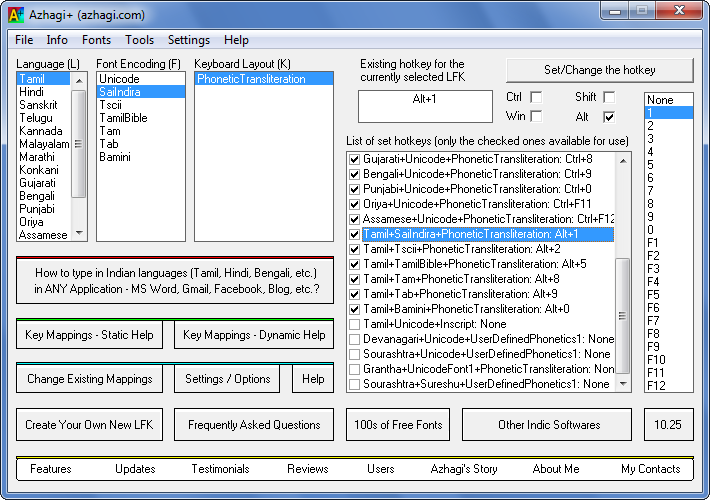The width and height of the screenshot is (710, 500).
Task: Open Azhagi's Story link
Action: point(464,469)
